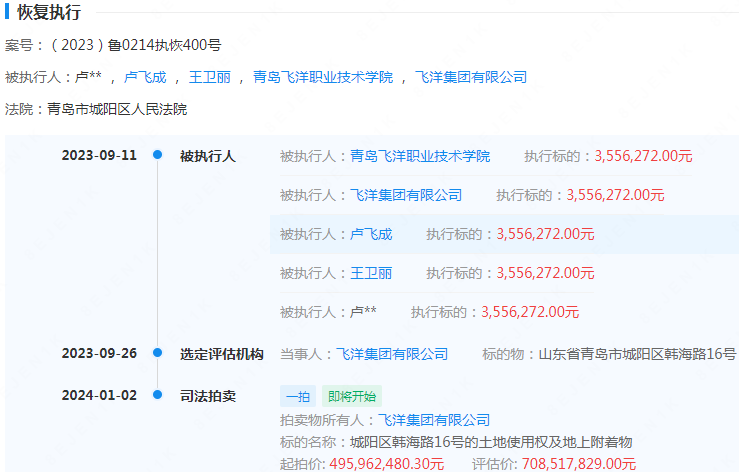Click 王卫丽 in the timeline 被执行人 rows
The width and height of the screenshot is (739, 472).
(371, 273)
